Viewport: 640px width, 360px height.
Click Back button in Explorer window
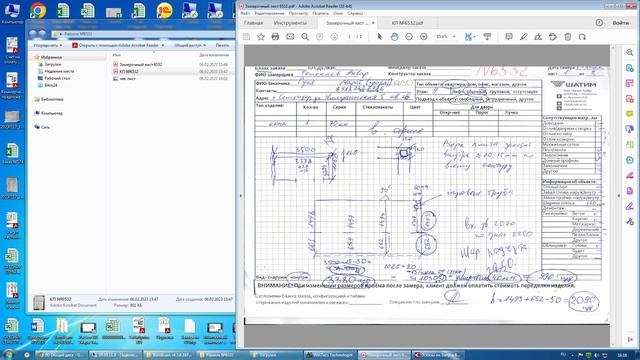pyautogui.click(x=33, y=34)
